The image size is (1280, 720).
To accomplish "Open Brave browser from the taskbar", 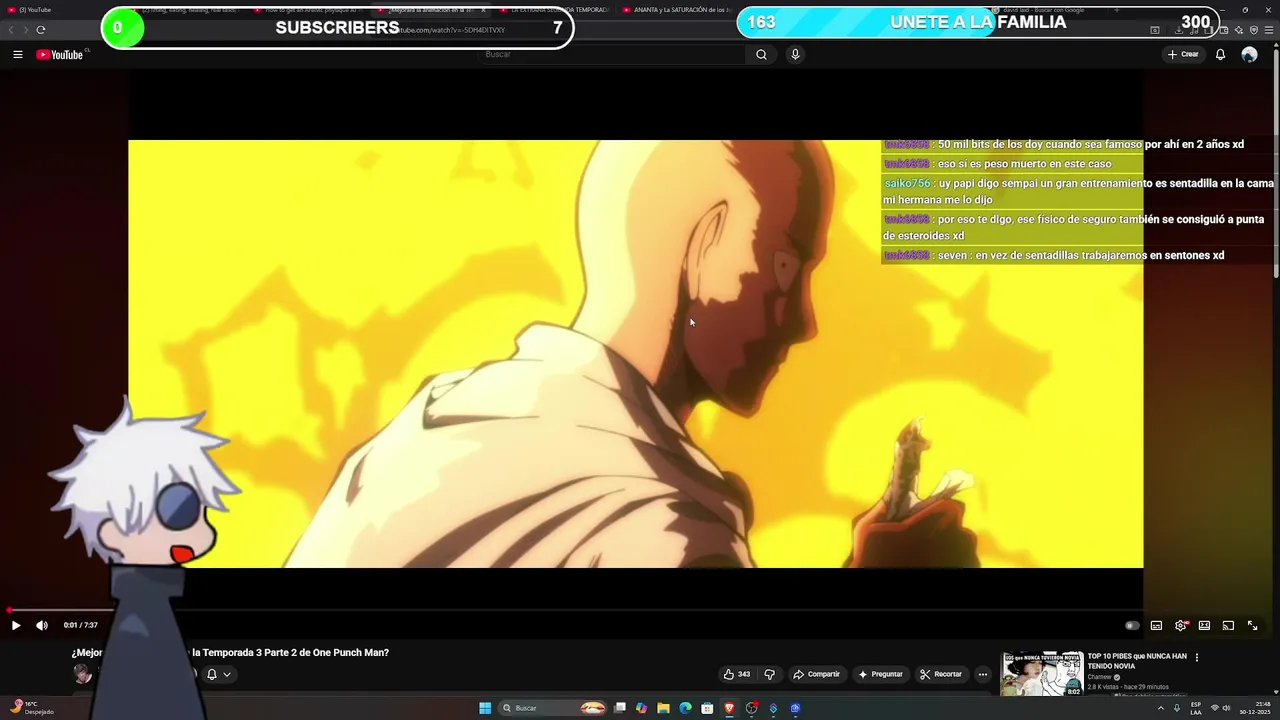I will [729, 708].
